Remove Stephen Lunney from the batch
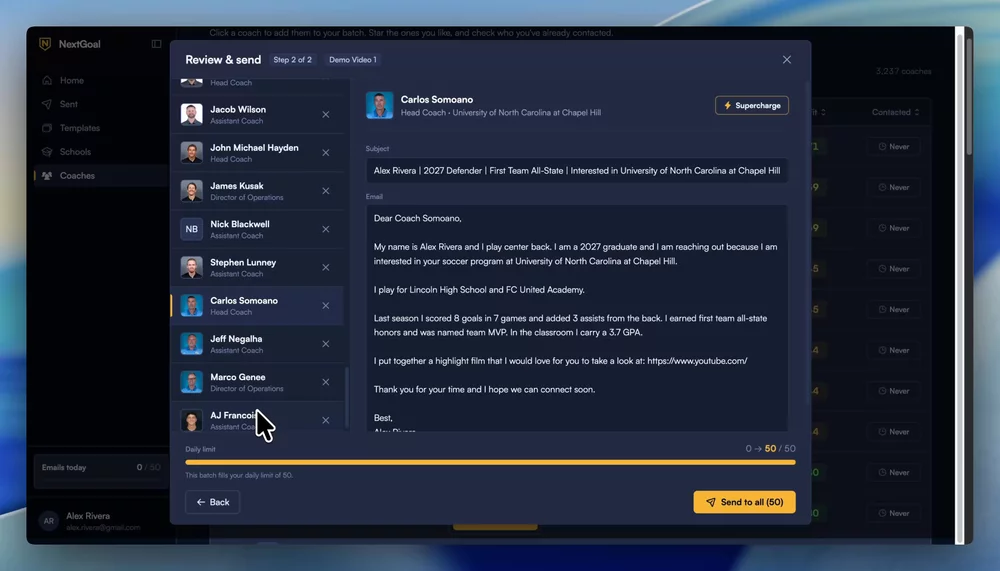The image size is (1000, 571). [x=326, y=268]
